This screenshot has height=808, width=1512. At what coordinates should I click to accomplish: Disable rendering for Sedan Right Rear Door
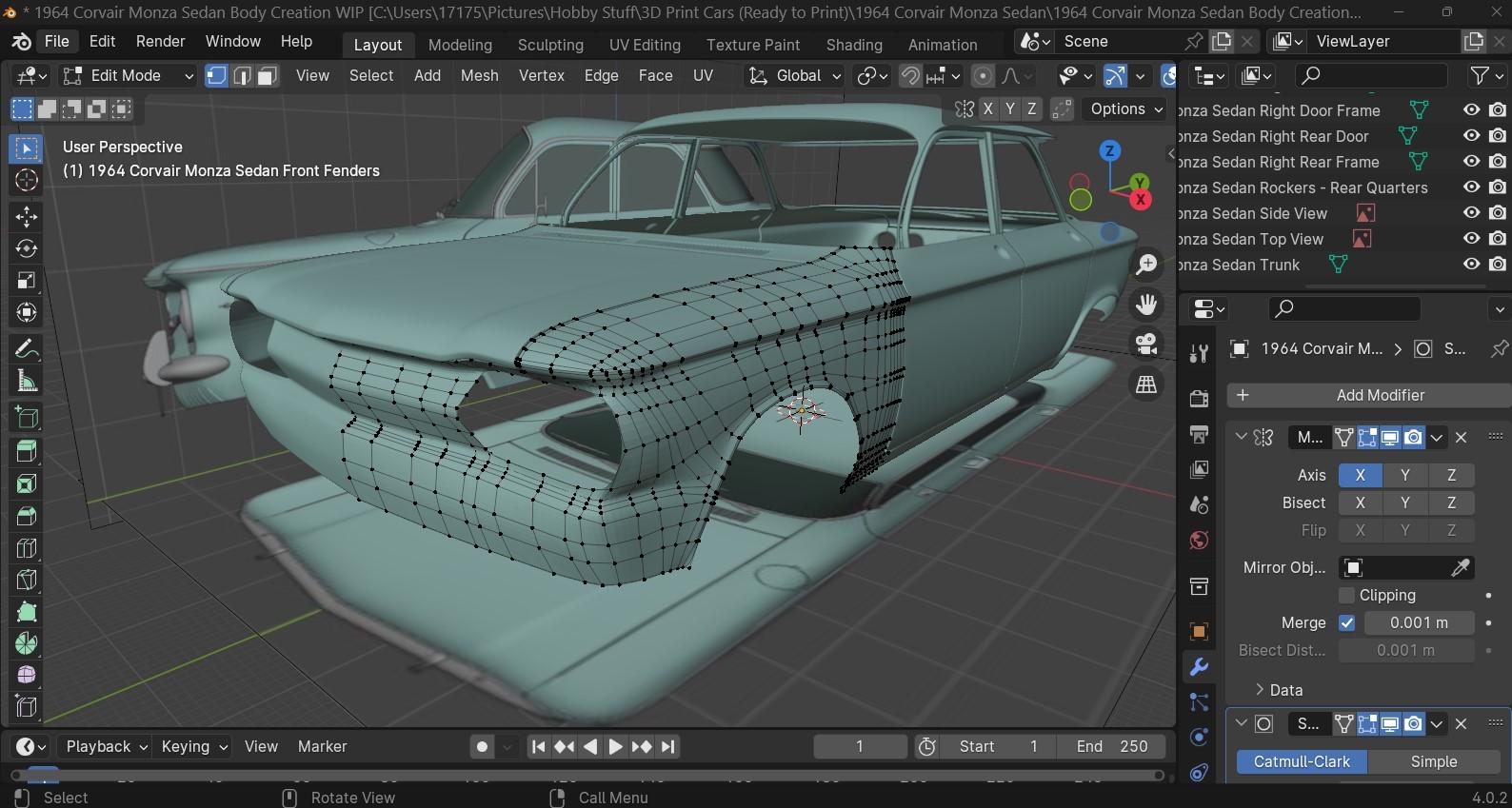[1498, 136]
